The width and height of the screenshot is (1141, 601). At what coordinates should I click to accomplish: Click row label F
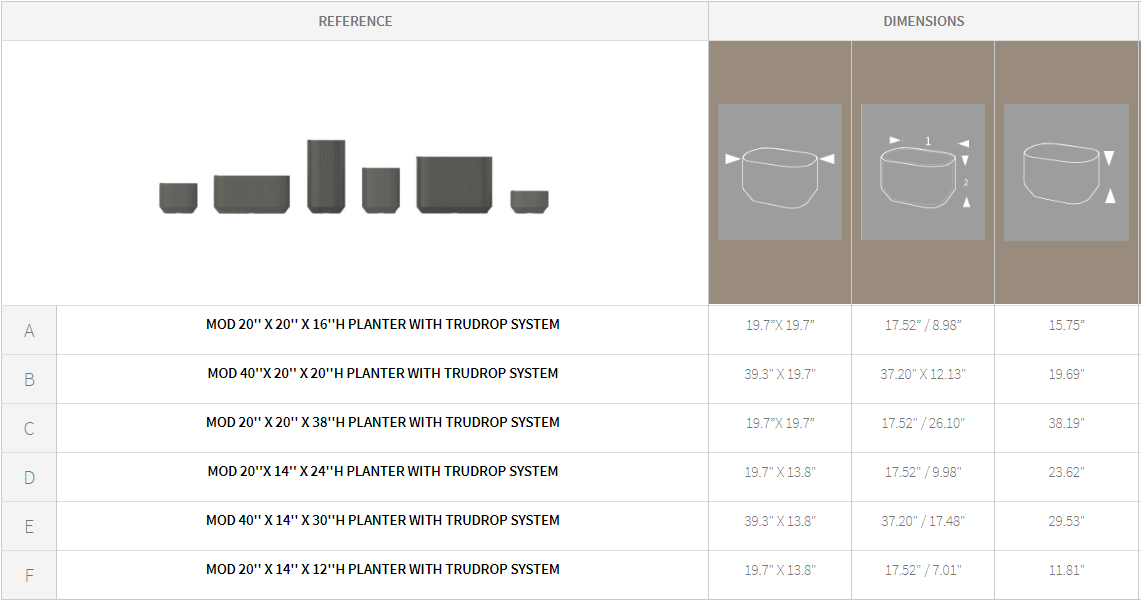click(x=29, y=576)
